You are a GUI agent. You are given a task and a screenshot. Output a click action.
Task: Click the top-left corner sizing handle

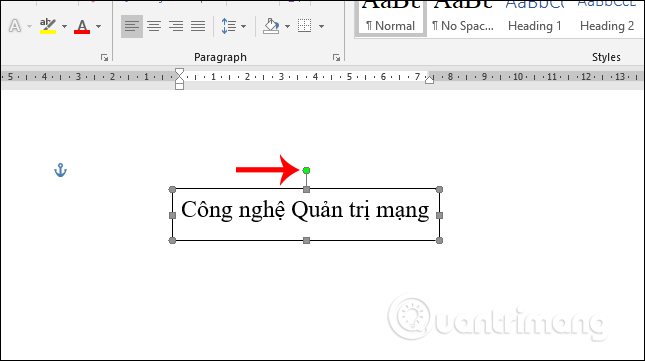coord(172,190)
